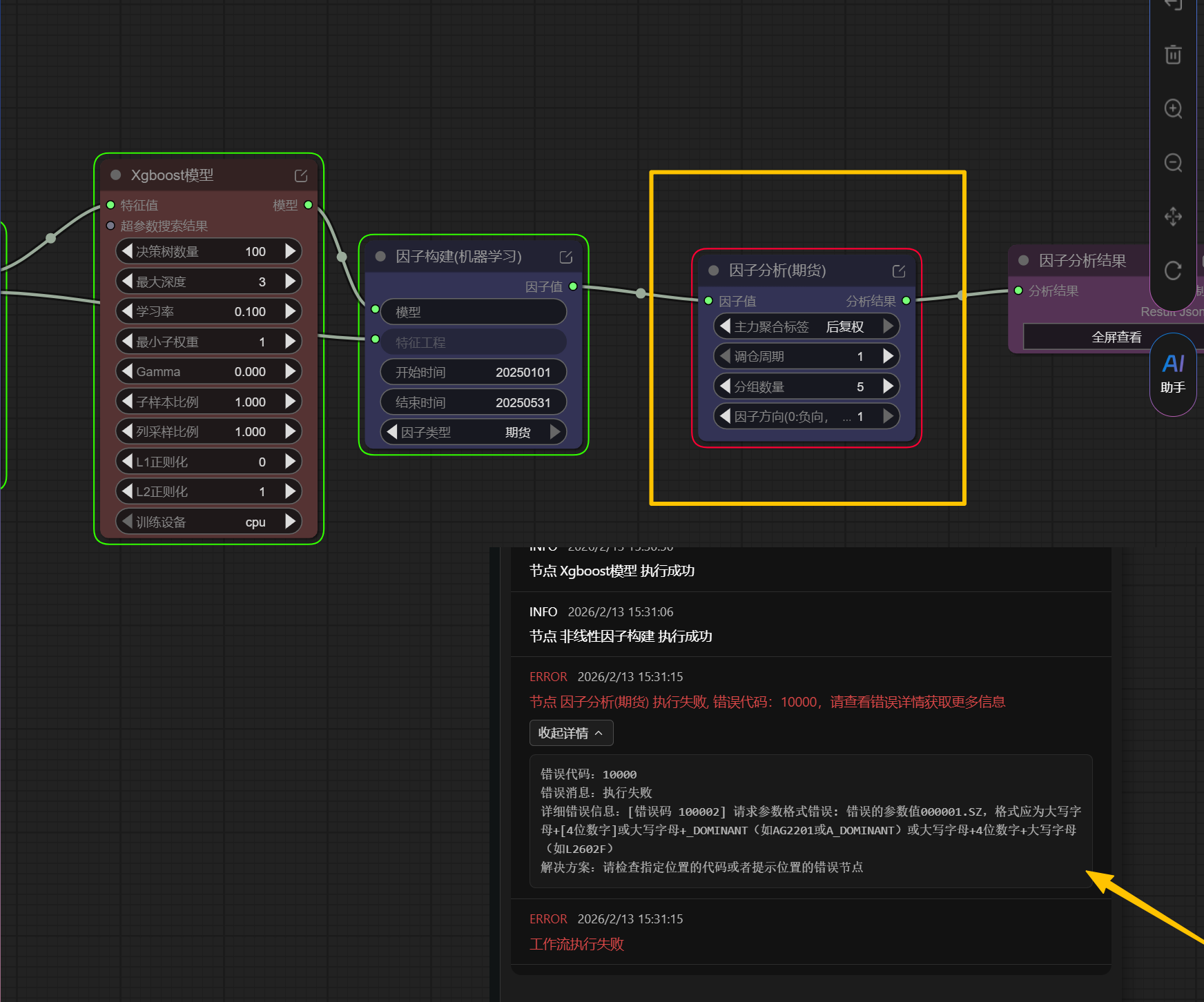The width and height of the screenshot is (1204, 1002).
Task: Zoom in with the magnifier plus icon
Action: (1173, 108)
